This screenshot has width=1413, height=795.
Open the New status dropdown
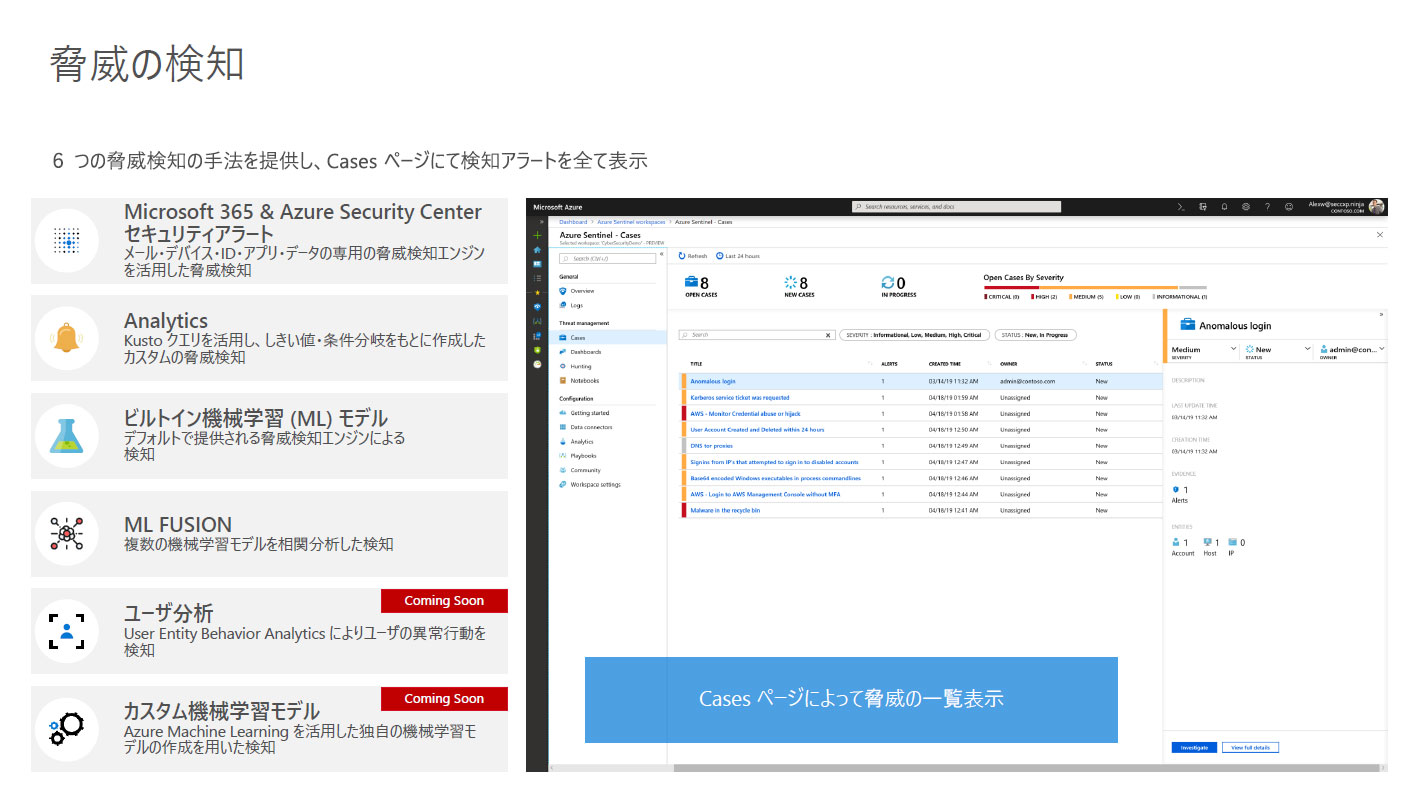click(1276, 350)
